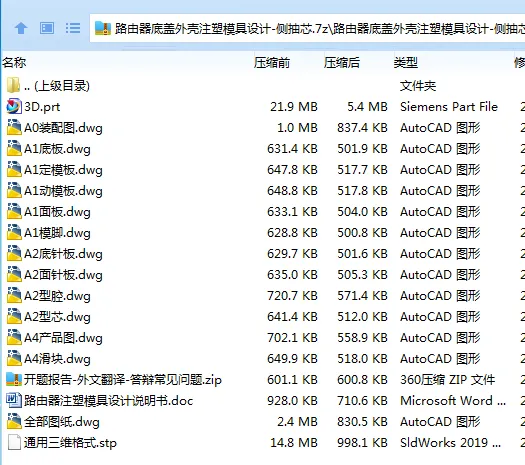Click the file name 全部图纸.dwg
This screenshot has width=525, height=465.
[62, 422]
